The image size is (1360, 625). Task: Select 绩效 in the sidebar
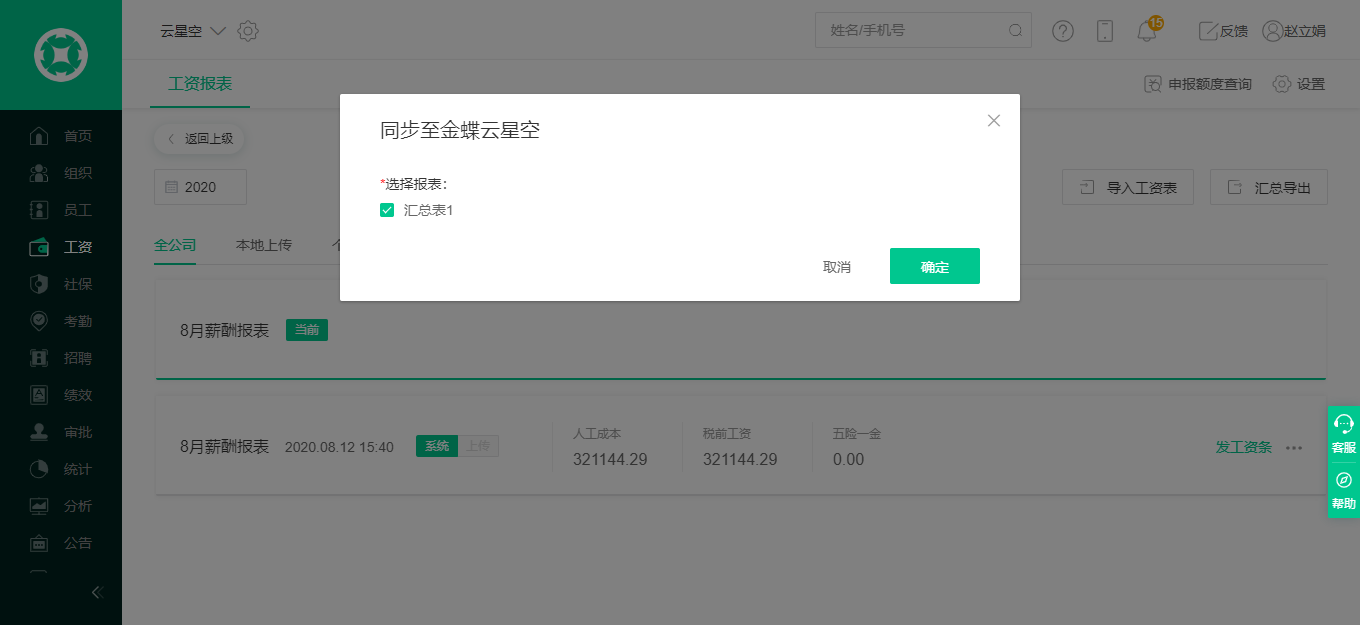tap(61, 395)
